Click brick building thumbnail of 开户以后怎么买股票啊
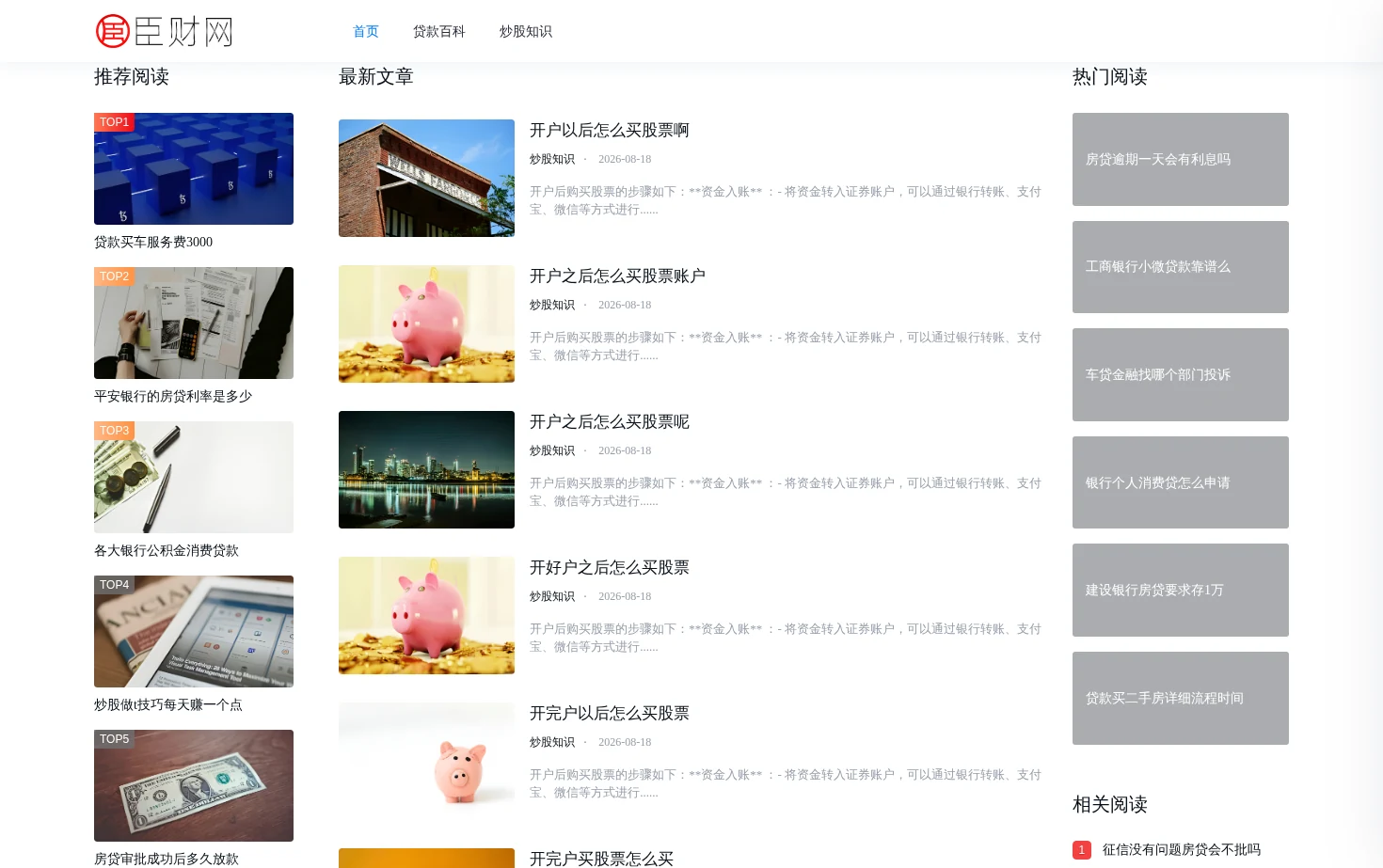This screenshot has width=1383, height=868. coord(426,178)
